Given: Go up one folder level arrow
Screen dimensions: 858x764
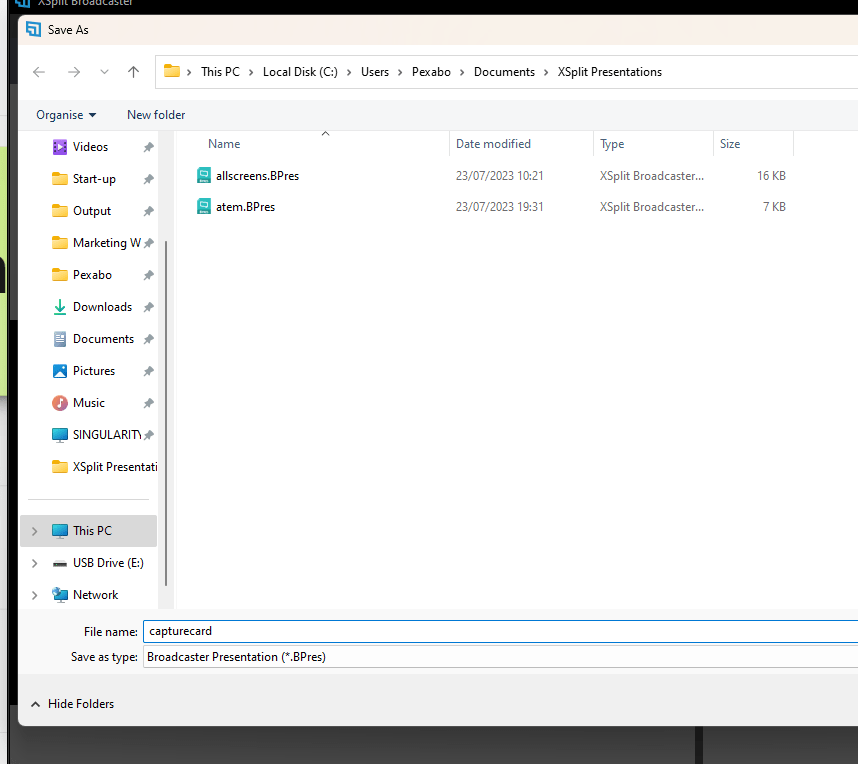Looking at the screenshot, I should coord(133,72).
